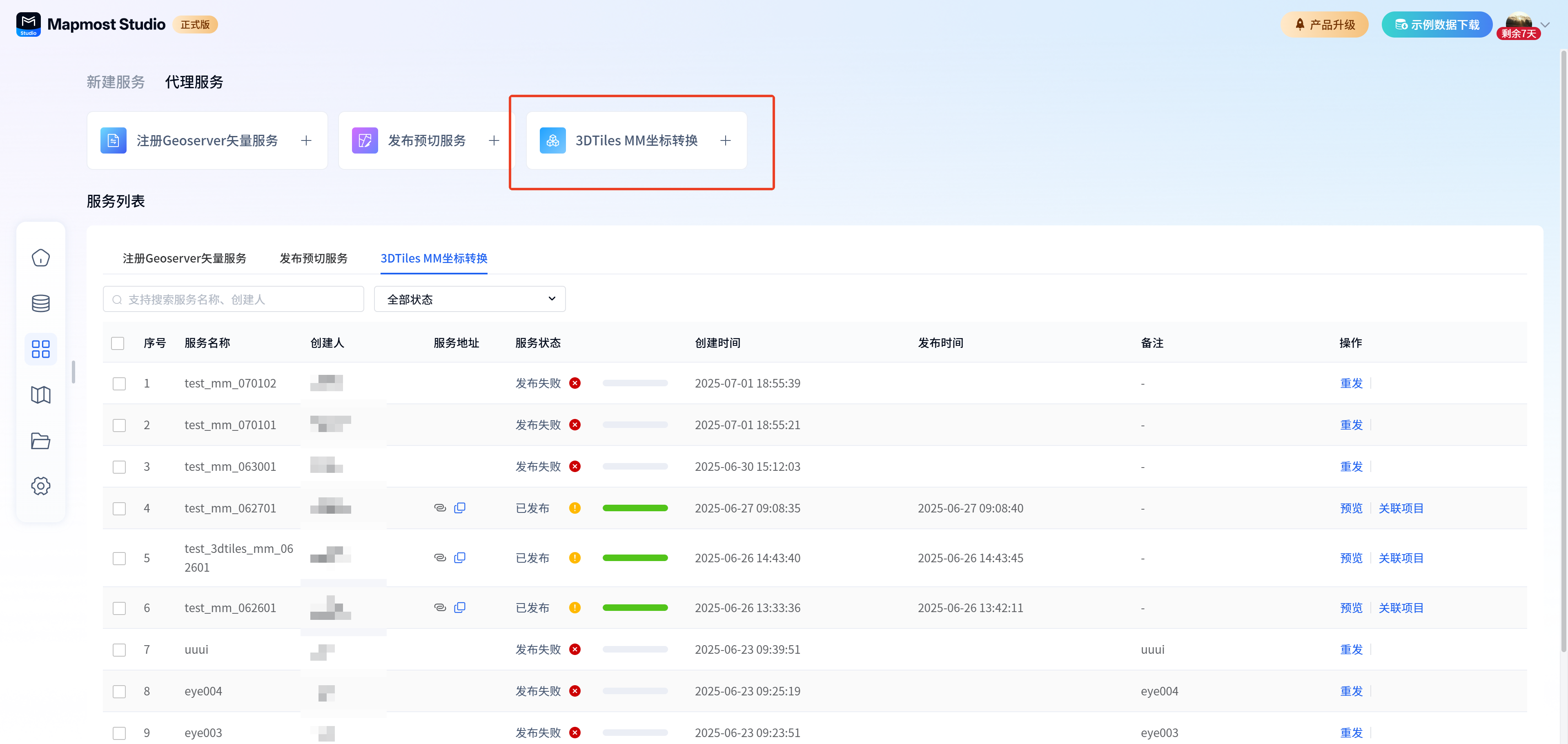Screen dimensions: 1568x744
Task: Open the map sidebar icon
Action: (40, 394)
